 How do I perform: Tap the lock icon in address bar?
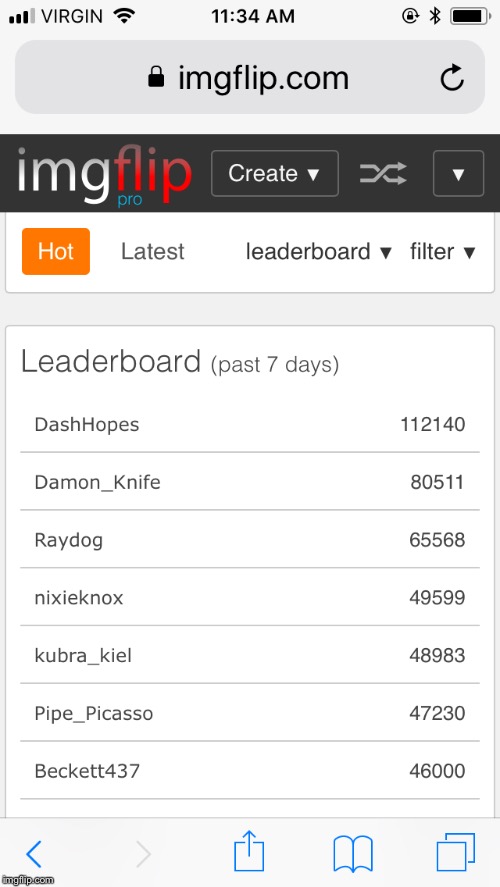(x=156, y=77)
